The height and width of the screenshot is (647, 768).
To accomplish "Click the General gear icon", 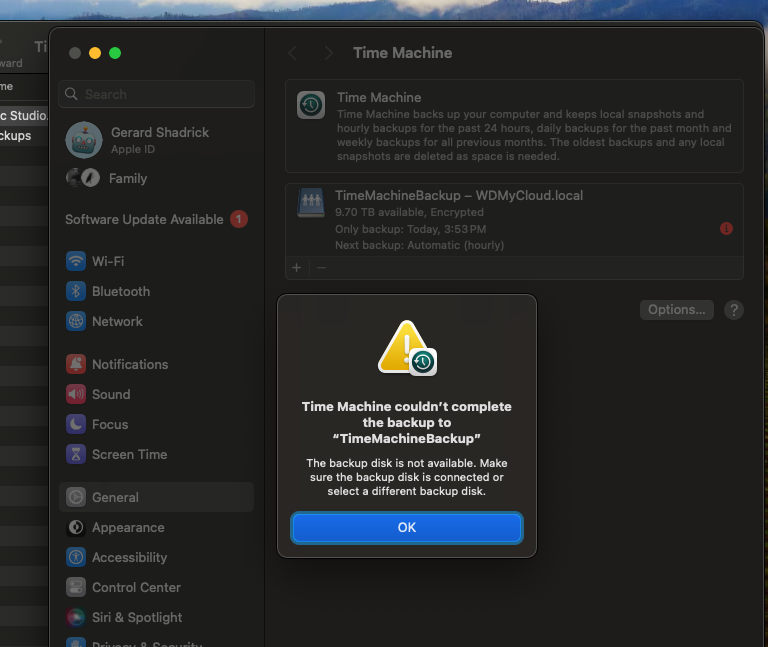I will [x=76, y=497].
